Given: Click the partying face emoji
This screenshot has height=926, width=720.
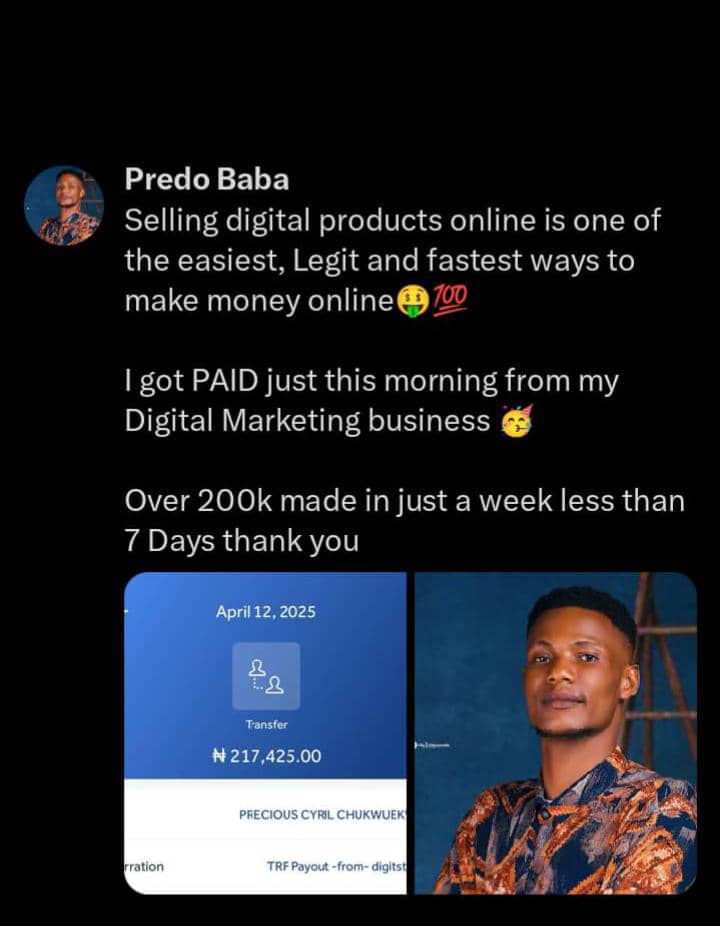Looking at the screenshot, I should coord(517,420).
